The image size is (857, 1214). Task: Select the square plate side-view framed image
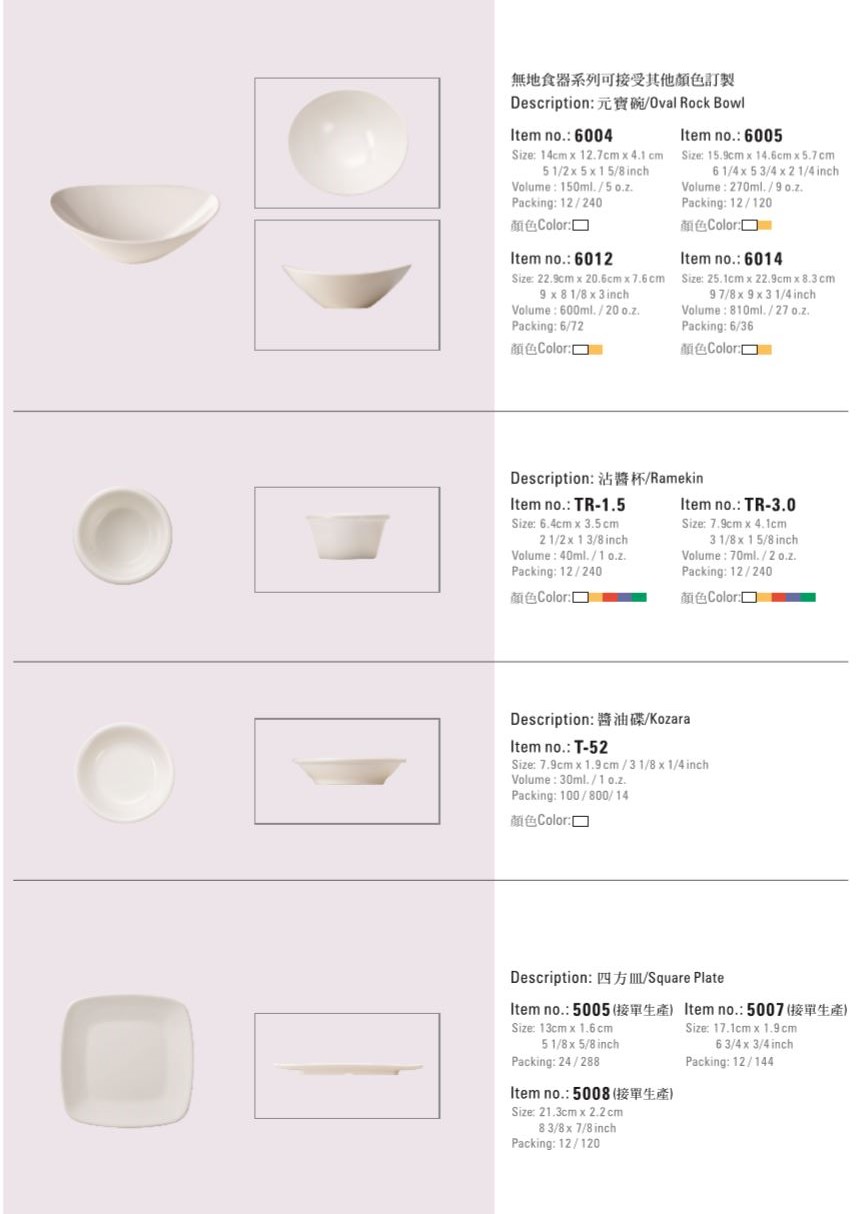pyautogui.click(x=347, y=1065)
